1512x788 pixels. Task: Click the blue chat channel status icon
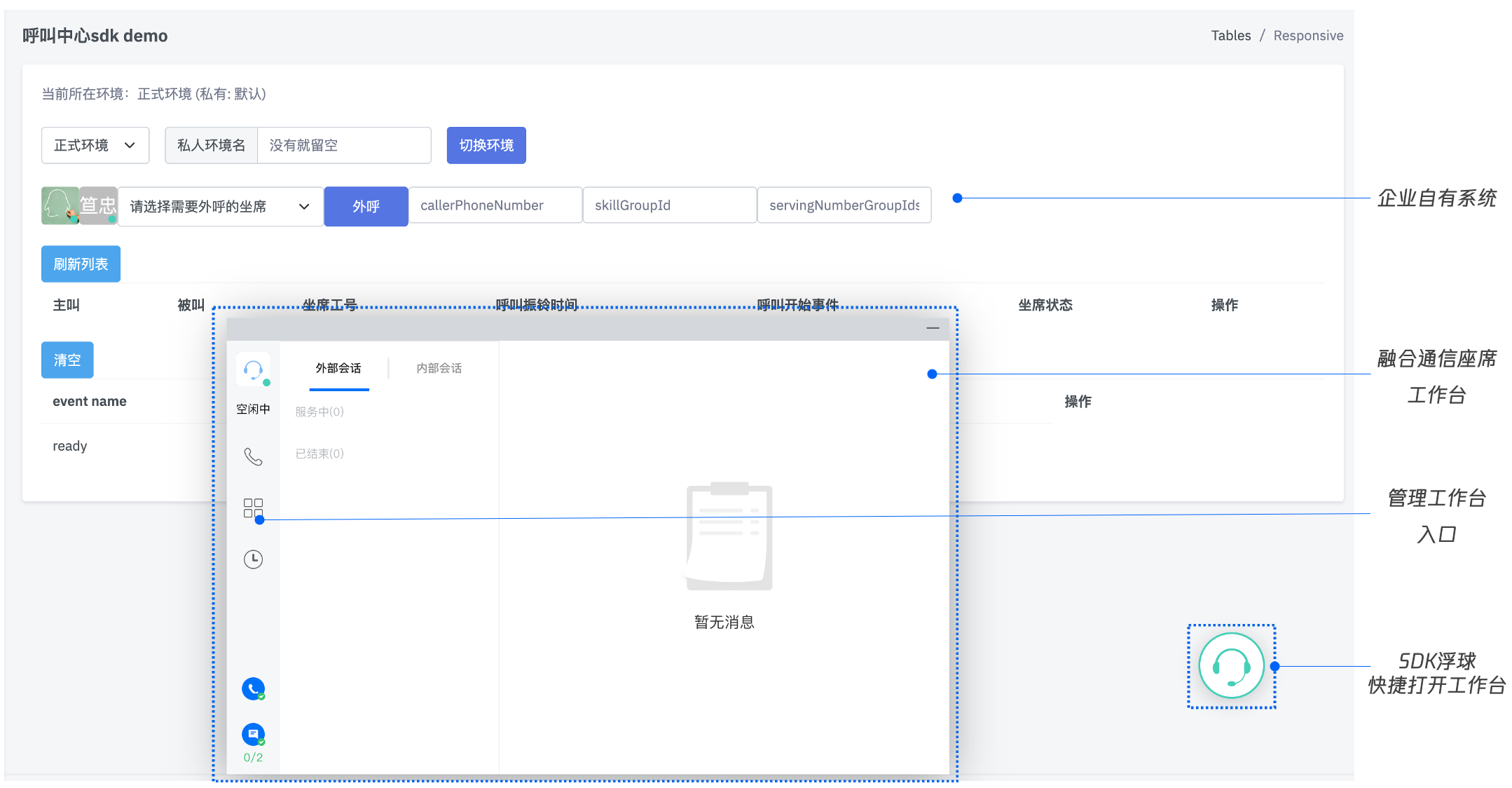click(x=253, y=734)
